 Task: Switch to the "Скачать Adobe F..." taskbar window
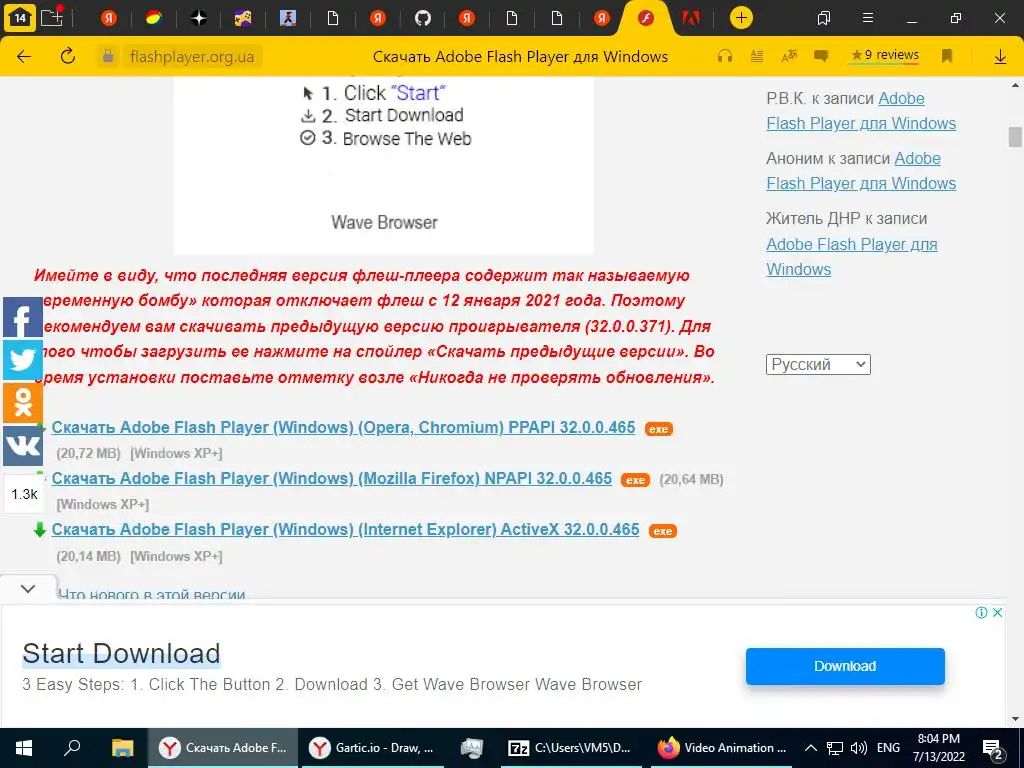(224, 748)
